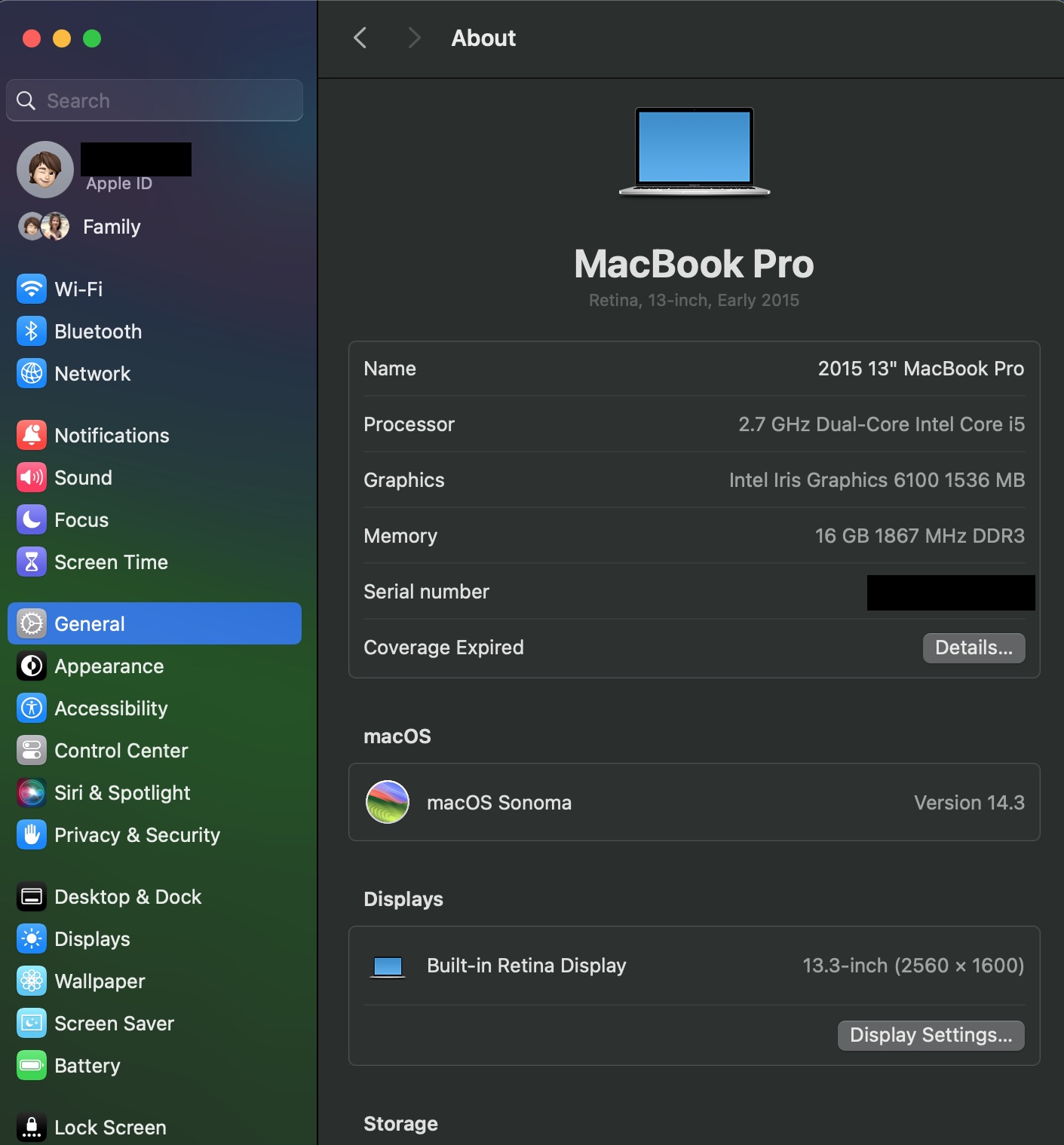Click 'Intel Iris Graphics 6100 1536 MB' value

877,480
